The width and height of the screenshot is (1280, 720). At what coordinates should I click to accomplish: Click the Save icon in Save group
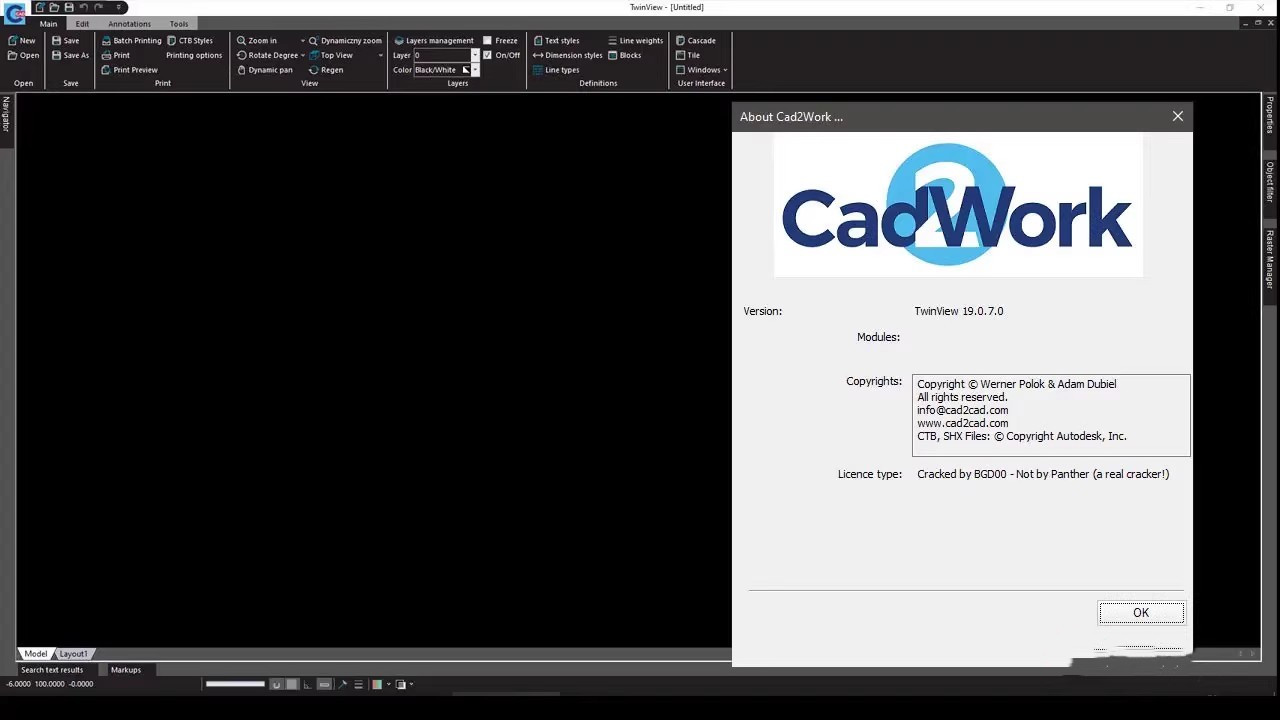57,41
